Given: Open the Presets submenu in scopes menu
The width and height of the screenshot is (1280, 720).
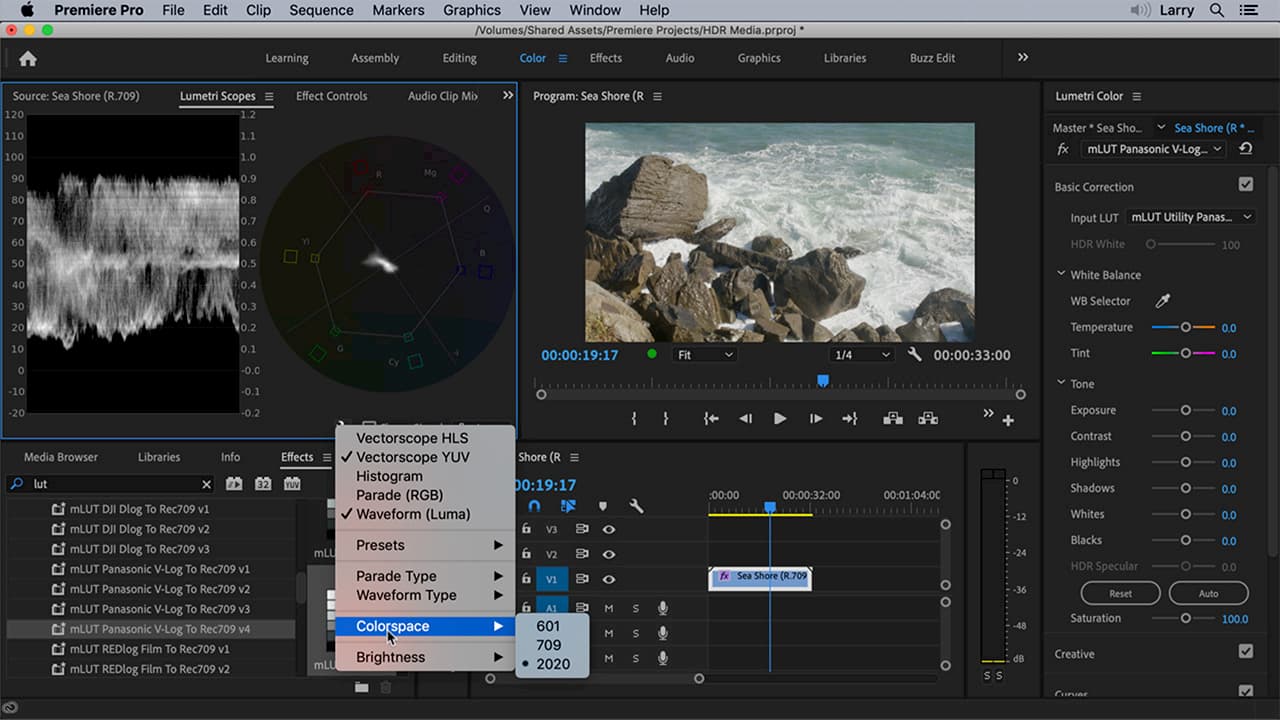Looking at the screenshot, I should [x=380, y=545].
